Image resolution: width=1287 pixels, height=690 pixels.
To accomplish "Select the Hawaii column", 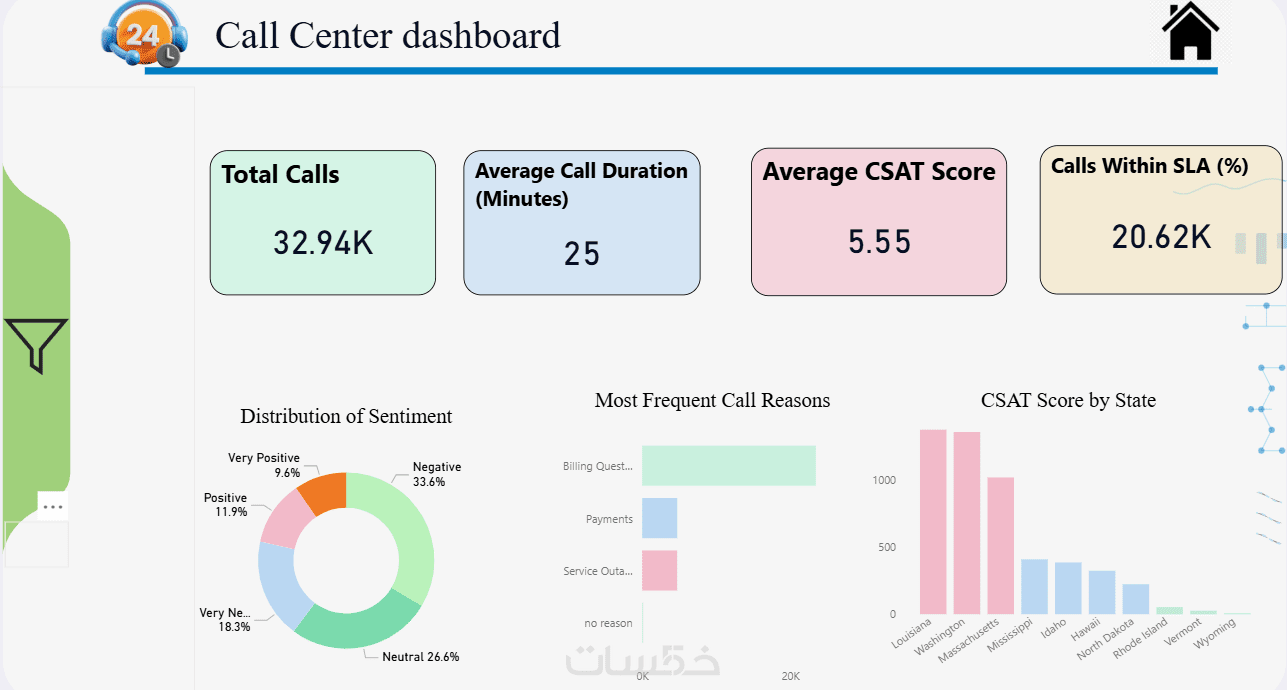I will point(1102,592).
